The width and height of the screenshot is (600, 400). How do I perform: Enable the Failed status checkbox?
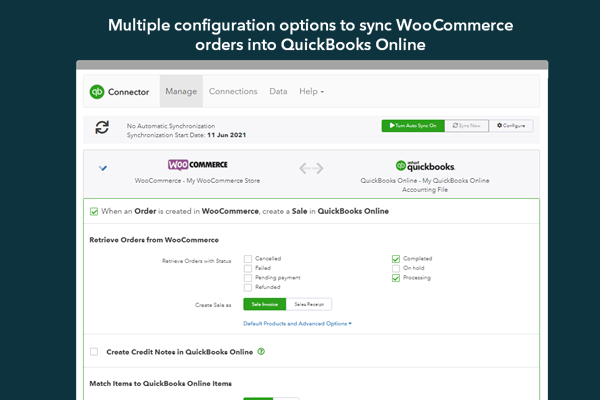[248, 268]
